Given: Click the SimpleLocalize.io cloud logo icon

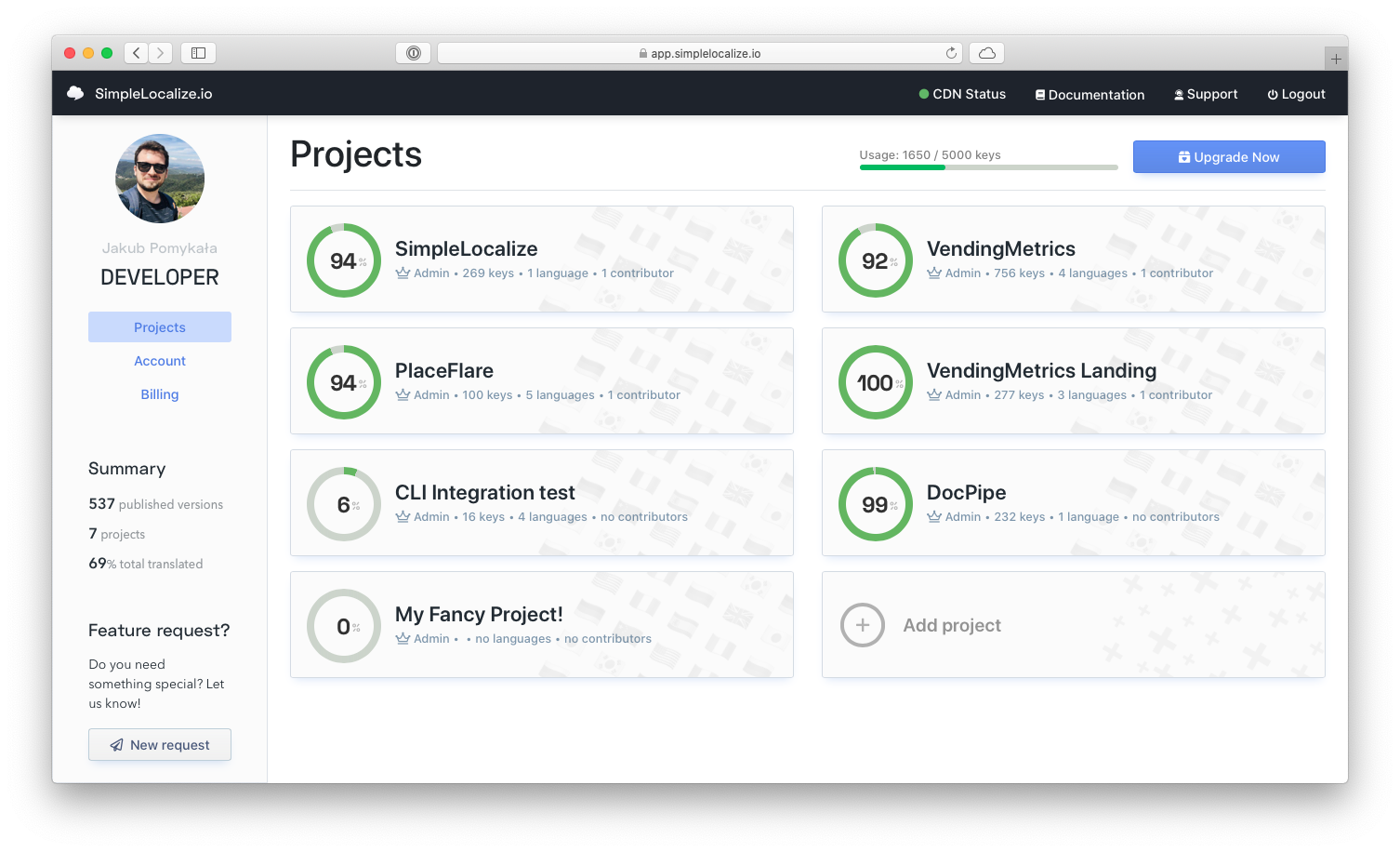Looking at the screenshot, I should click(x=75, y=93).
